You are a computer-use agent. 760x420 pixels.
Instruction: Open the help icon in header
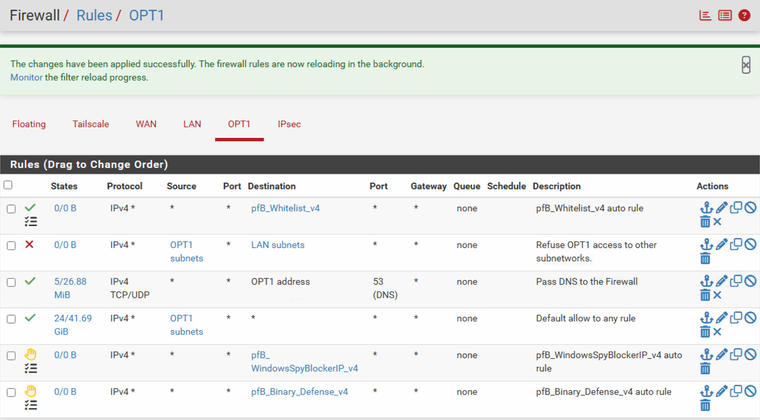click(744, 16)
